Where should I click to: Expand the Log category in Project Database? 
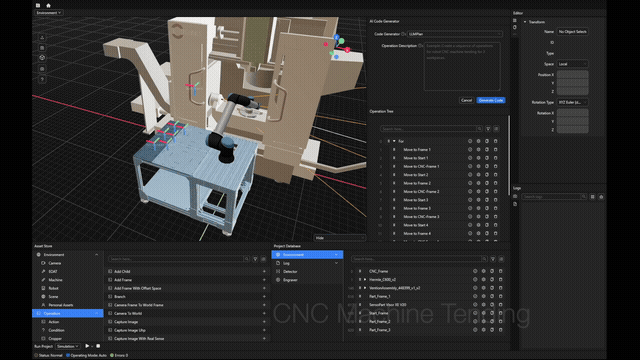click(336, 263)
